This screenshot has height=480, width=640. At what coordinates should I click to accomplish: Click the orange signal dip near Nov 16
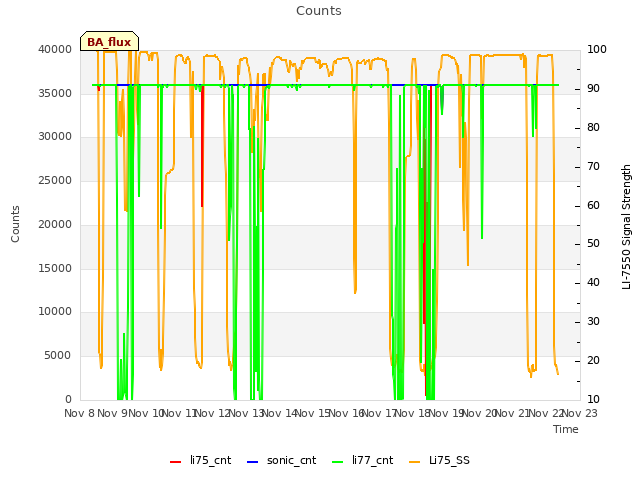355,189
